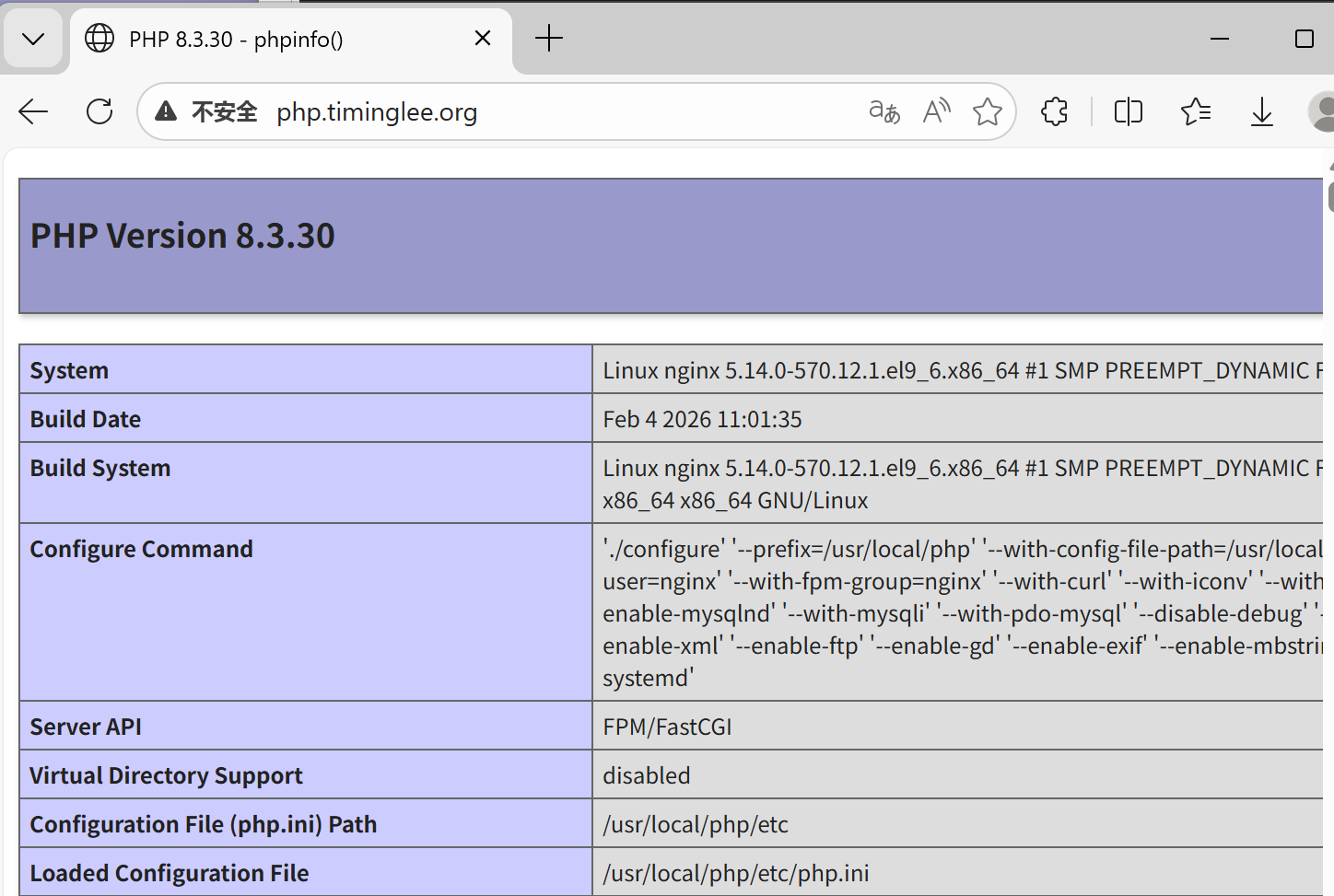The height and width of the screenshot is (896, 1334).
Task: Open the downloads panel
Action: (1262, 112)
